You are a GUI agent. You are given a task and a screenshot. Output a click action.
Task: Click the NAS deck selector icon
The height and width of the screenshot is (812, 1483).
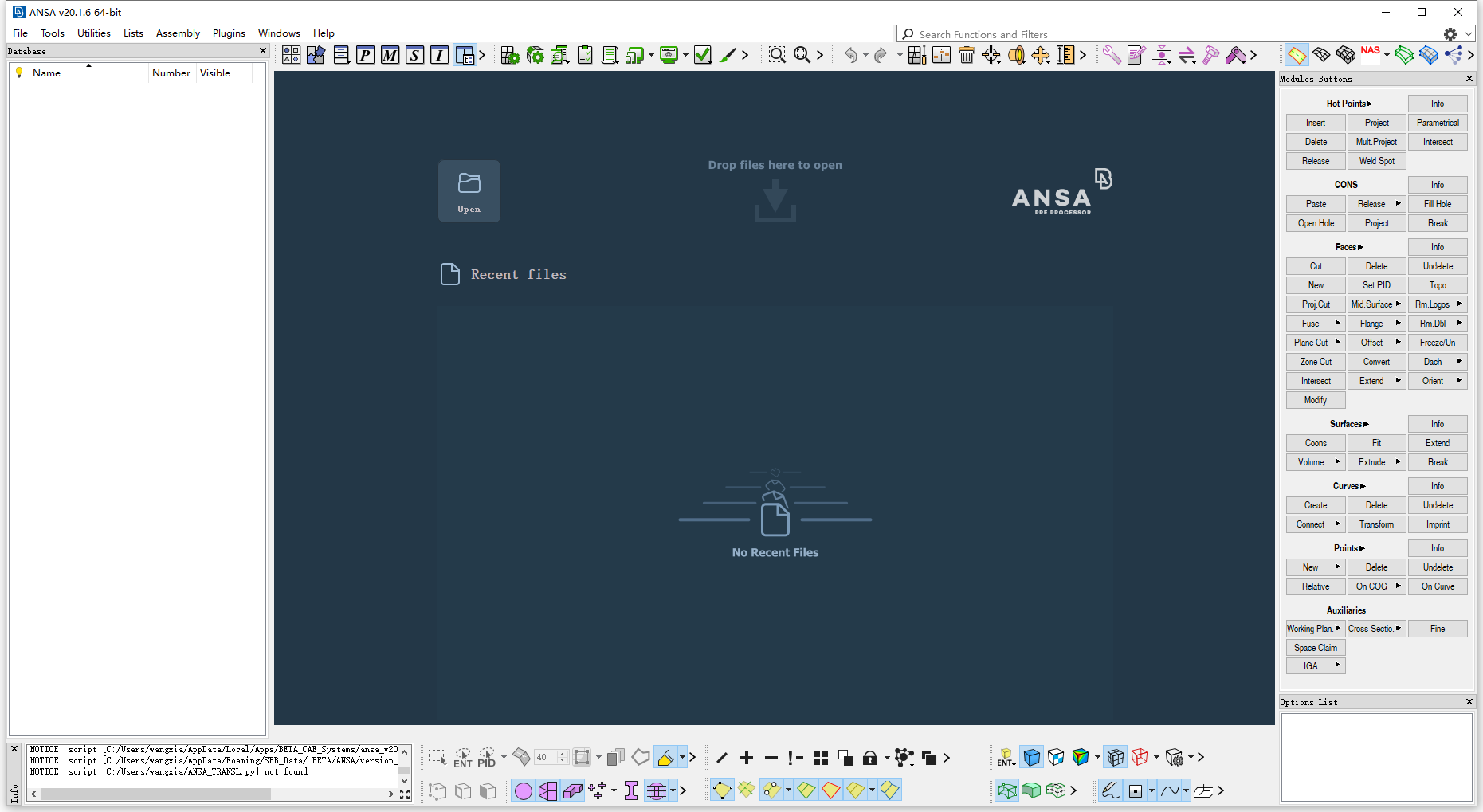[1371, 53]
